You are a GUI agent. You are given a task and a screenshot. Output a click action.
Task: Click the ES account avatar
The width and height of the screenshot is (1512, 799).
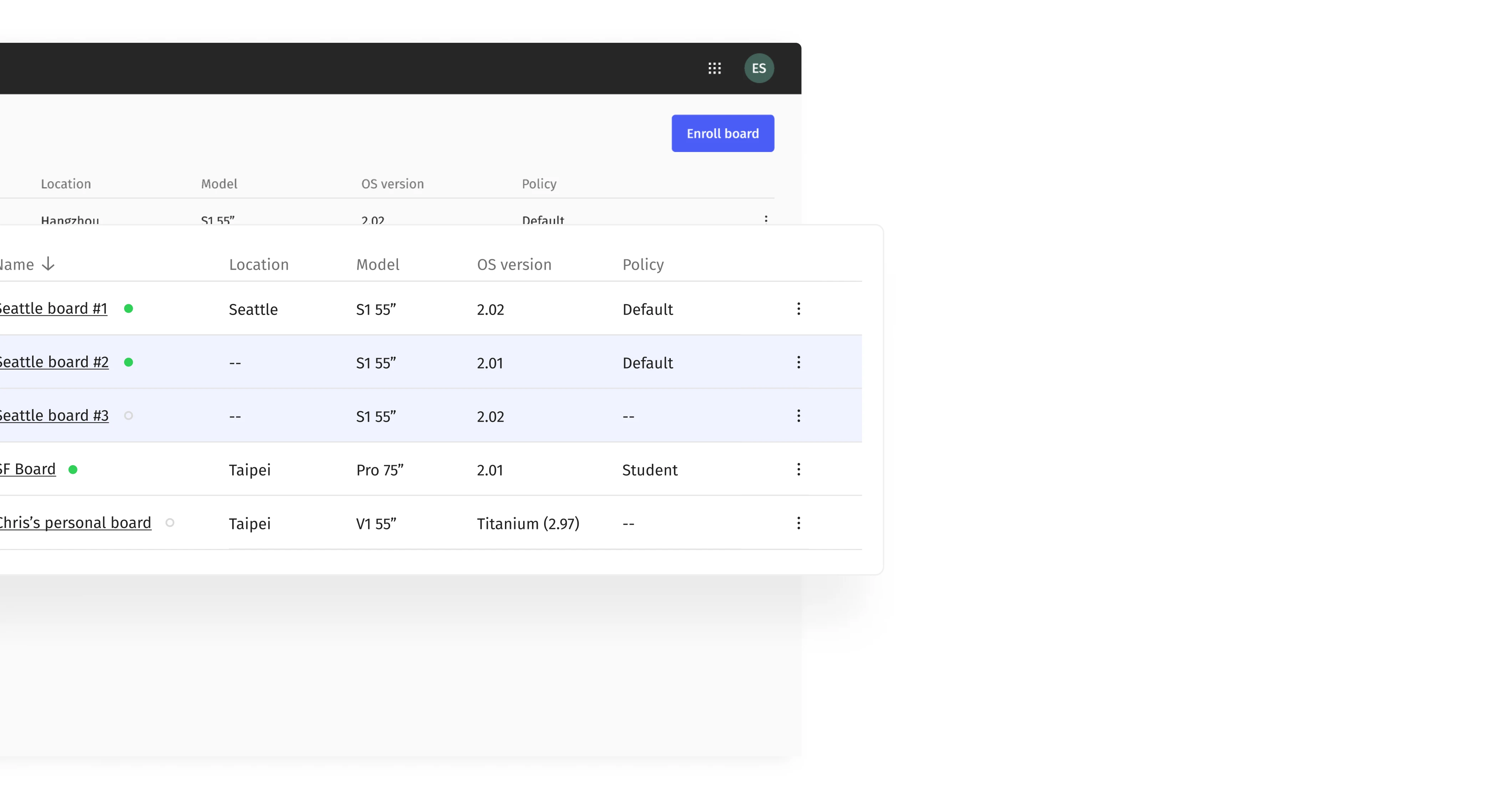pos(758,68)
